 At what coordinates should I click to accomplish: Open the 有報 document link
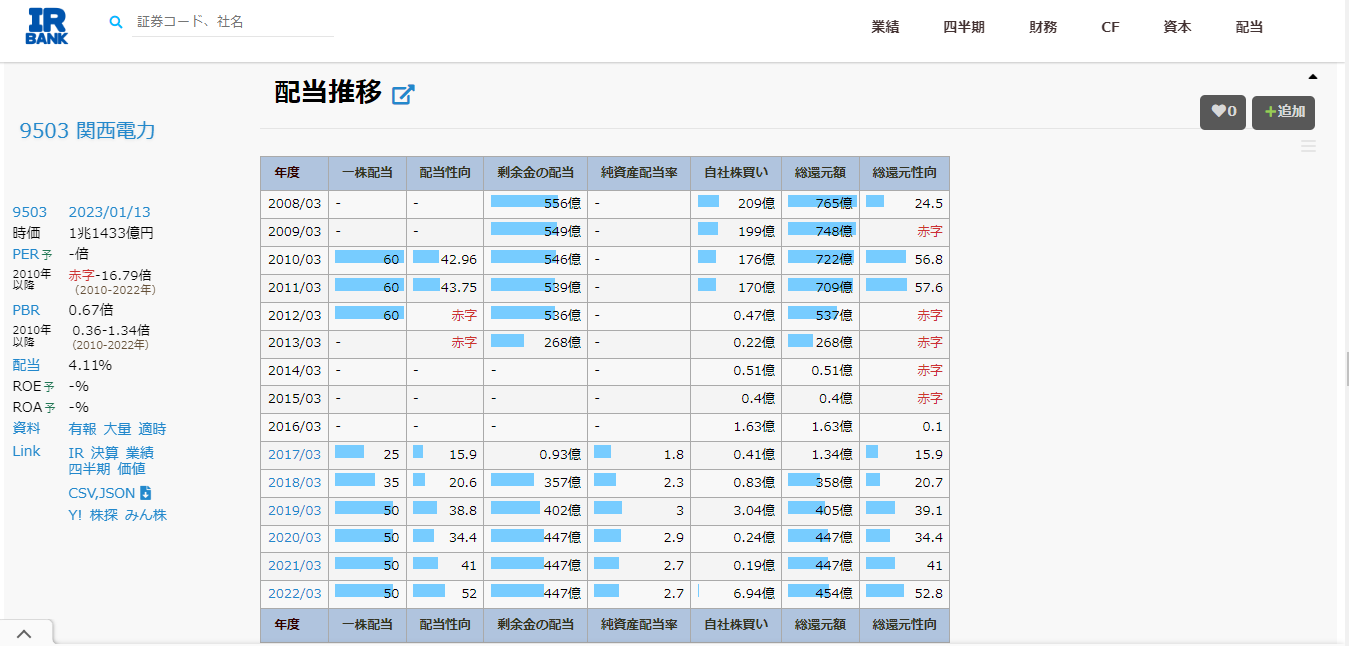coord(83,429)
